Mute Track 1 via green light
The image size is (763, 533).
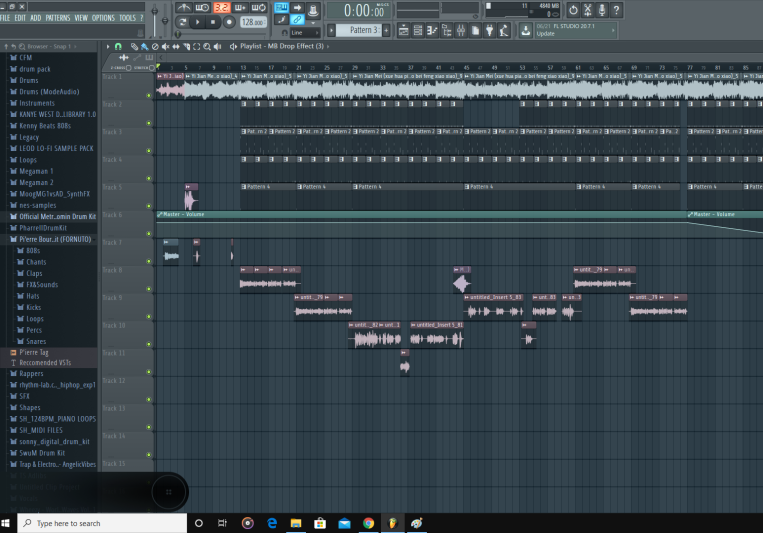149,95
